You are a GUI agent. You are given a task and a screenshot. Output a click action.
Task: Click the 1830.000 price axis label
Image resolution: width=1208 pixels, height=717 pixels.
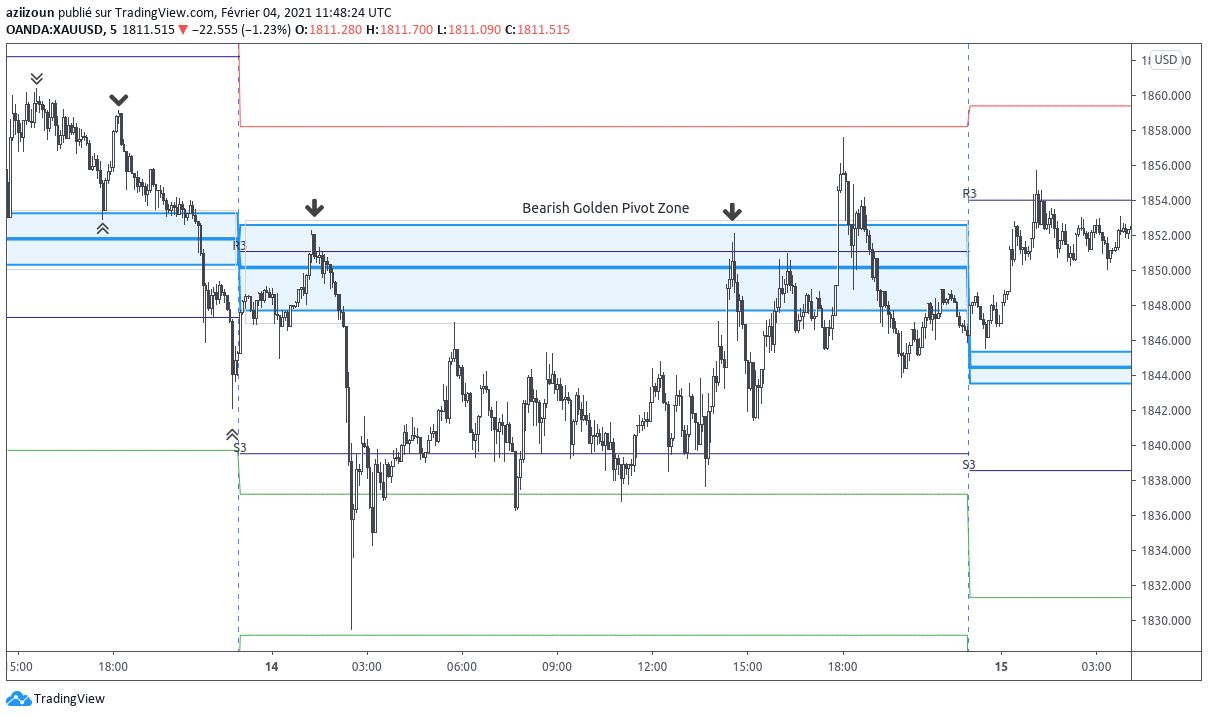pyautogui.click(x=1166, y=621)
